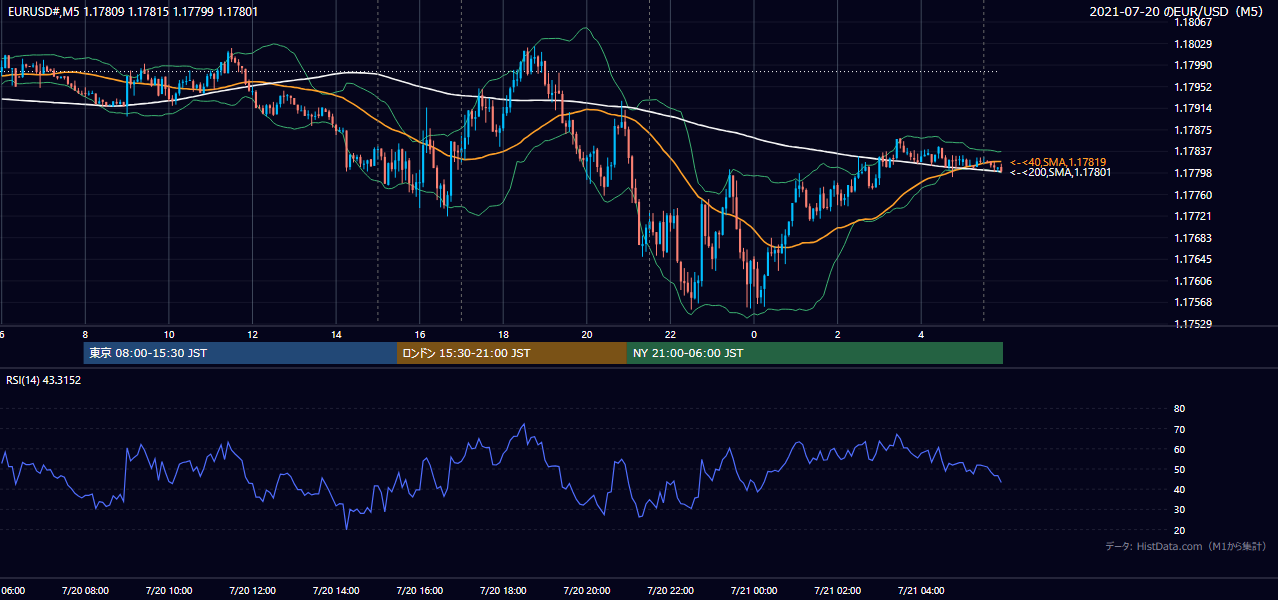This screenshot has width=1278, height=600.
Task: Click the 1.17837 price axis label
Action: point(1192,152)
